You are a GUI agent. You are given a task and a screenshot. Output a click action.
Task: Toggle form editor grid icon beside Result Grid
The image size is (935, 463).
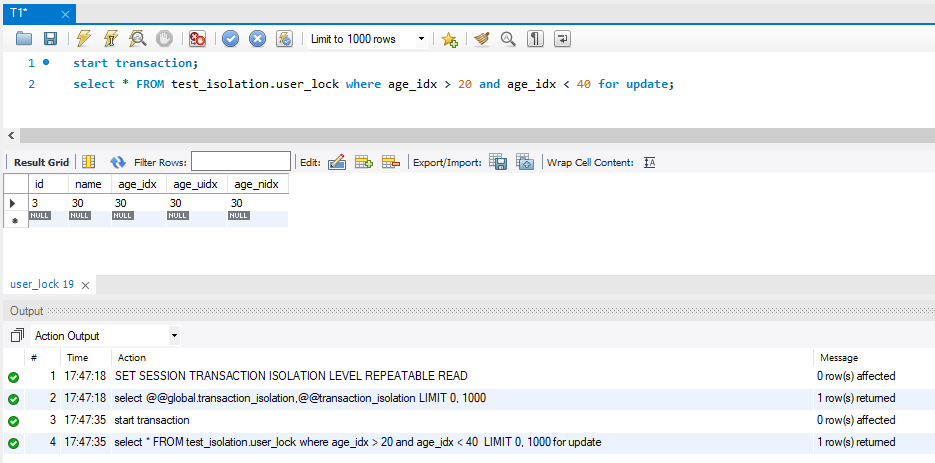click(89, 162)
